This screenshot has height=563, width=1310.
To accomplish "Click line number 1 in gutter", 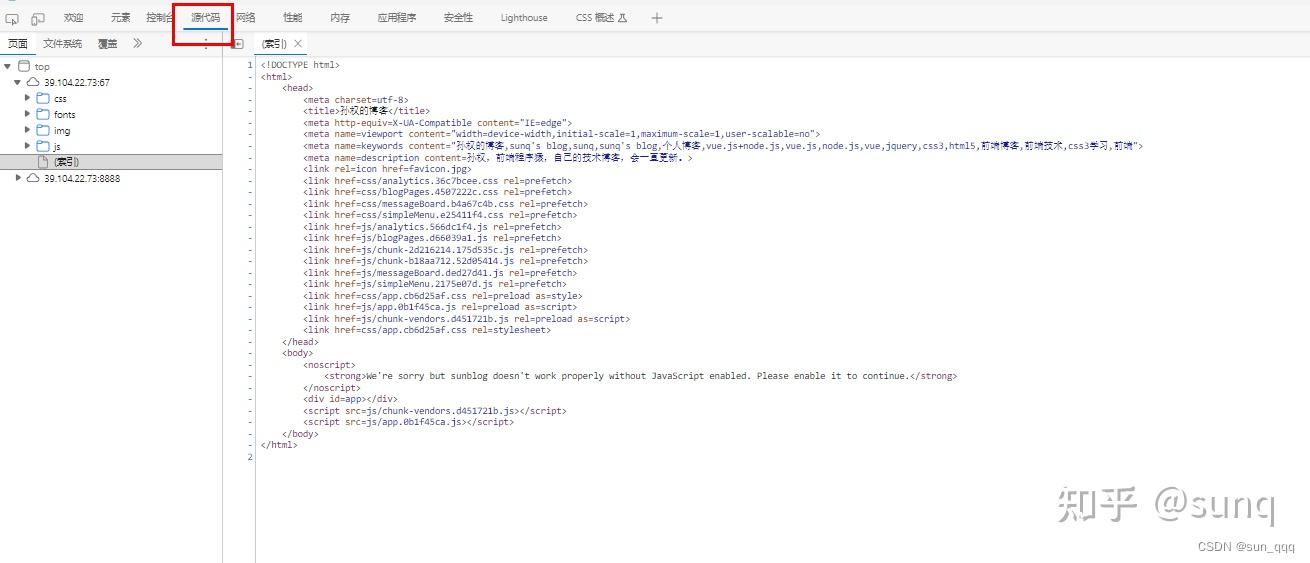I will click(250, 65).
